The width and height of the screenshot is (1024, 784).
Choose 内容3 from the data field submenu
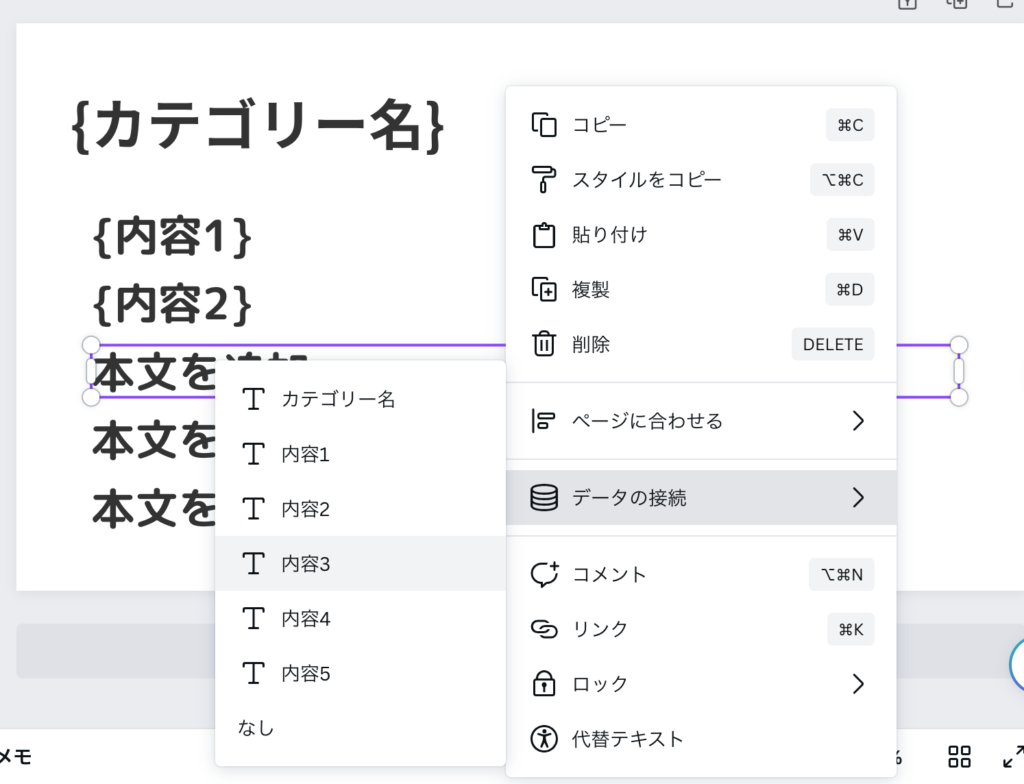[x=306, y=564]
